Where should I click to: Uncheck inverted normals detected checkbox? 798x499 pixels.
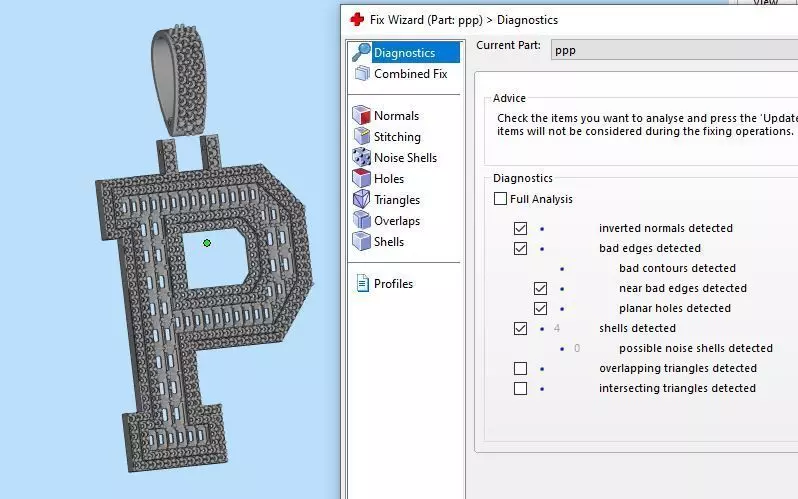(520, 228)
